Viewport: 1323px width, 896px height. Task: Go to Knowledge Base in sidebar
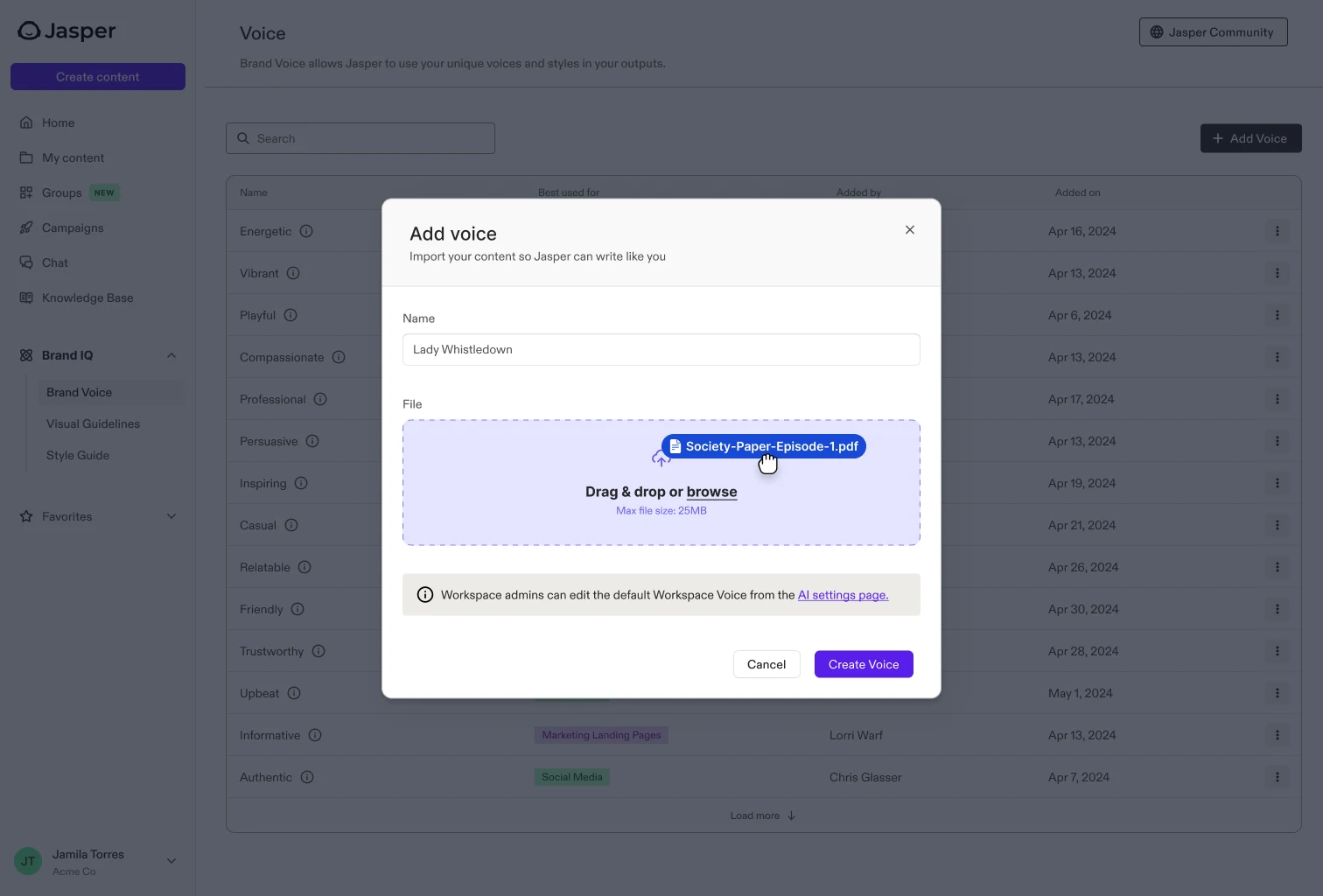(x=87, y=297)
